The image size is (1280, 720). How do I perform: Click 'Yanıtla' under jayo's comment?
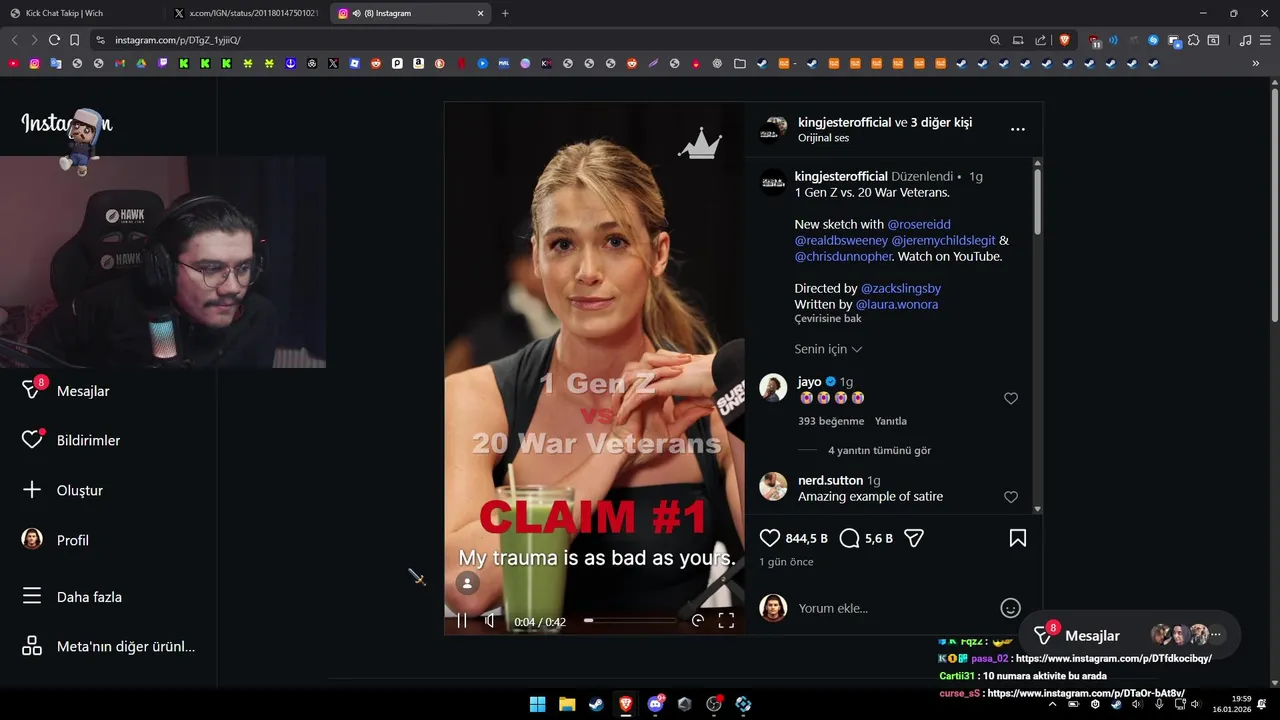891,421
